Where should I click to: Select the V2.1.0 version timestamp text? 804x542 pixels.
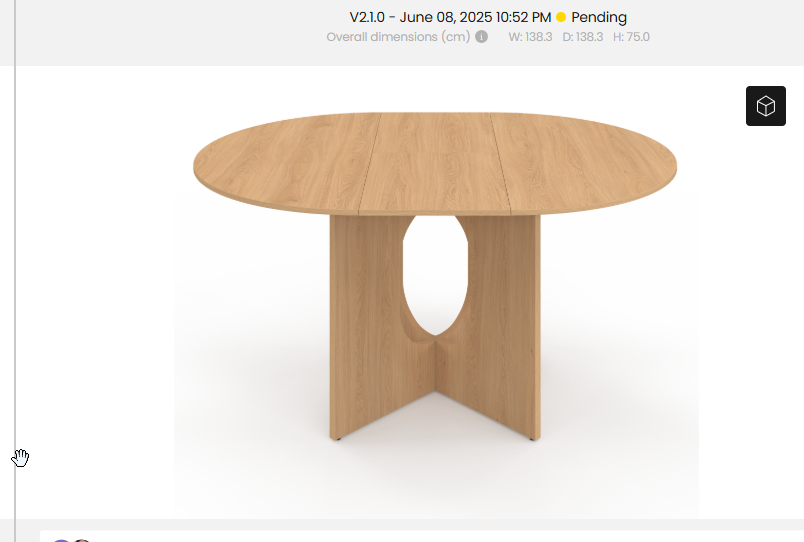pyautogui.click(x=450, y=17)
